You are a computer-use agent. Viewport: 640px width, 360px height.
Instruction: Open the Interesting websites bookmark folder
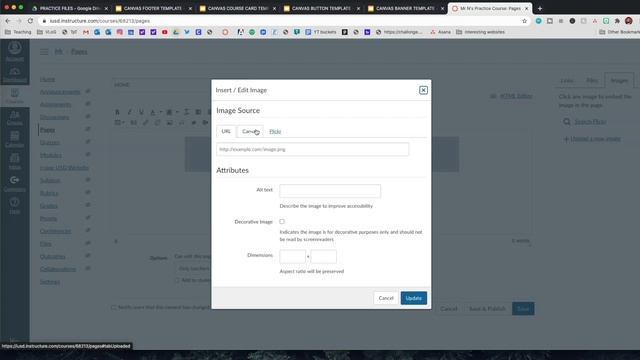[x=480, y=32]
